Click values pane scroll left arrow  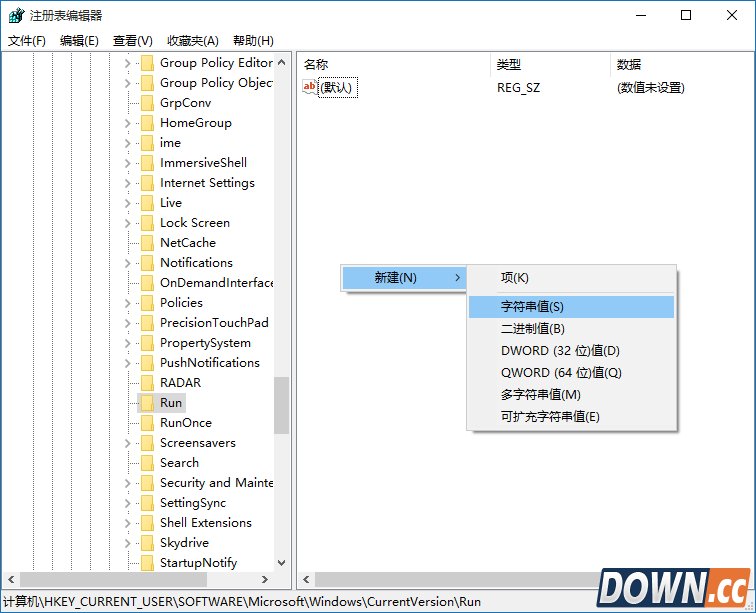tap(306, 579)
